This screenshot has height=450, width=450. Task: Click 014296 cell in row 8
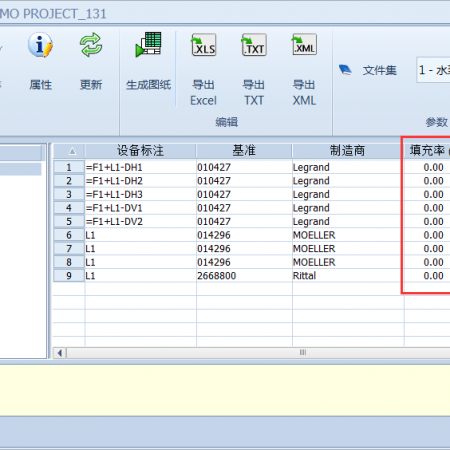coord(244,262)
